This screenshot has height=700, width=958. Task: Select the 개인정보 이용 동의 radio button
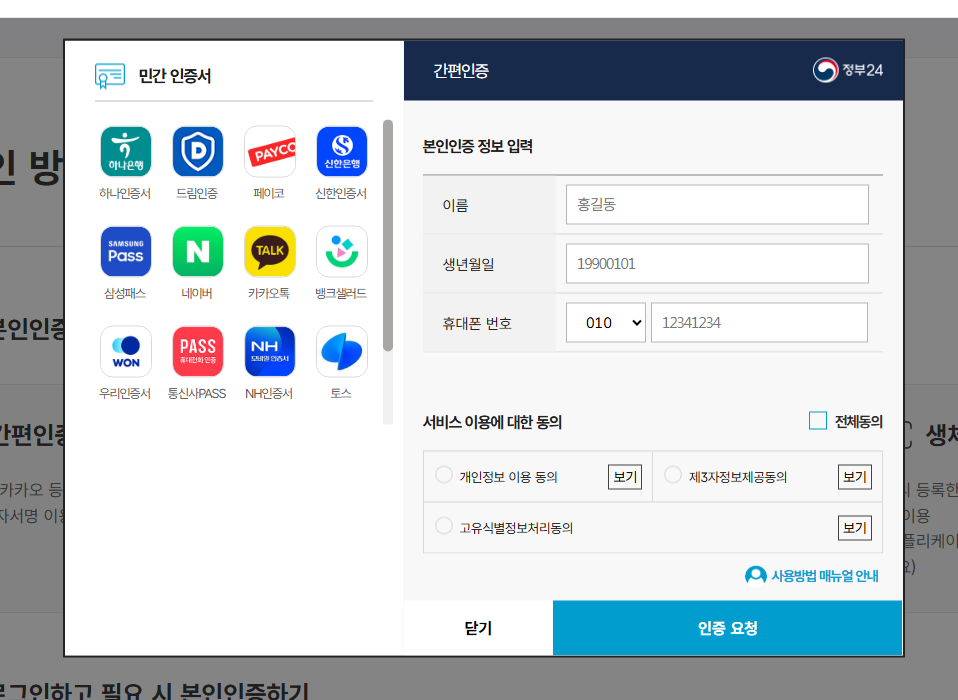pyautogui.click(x=444, y=475)
